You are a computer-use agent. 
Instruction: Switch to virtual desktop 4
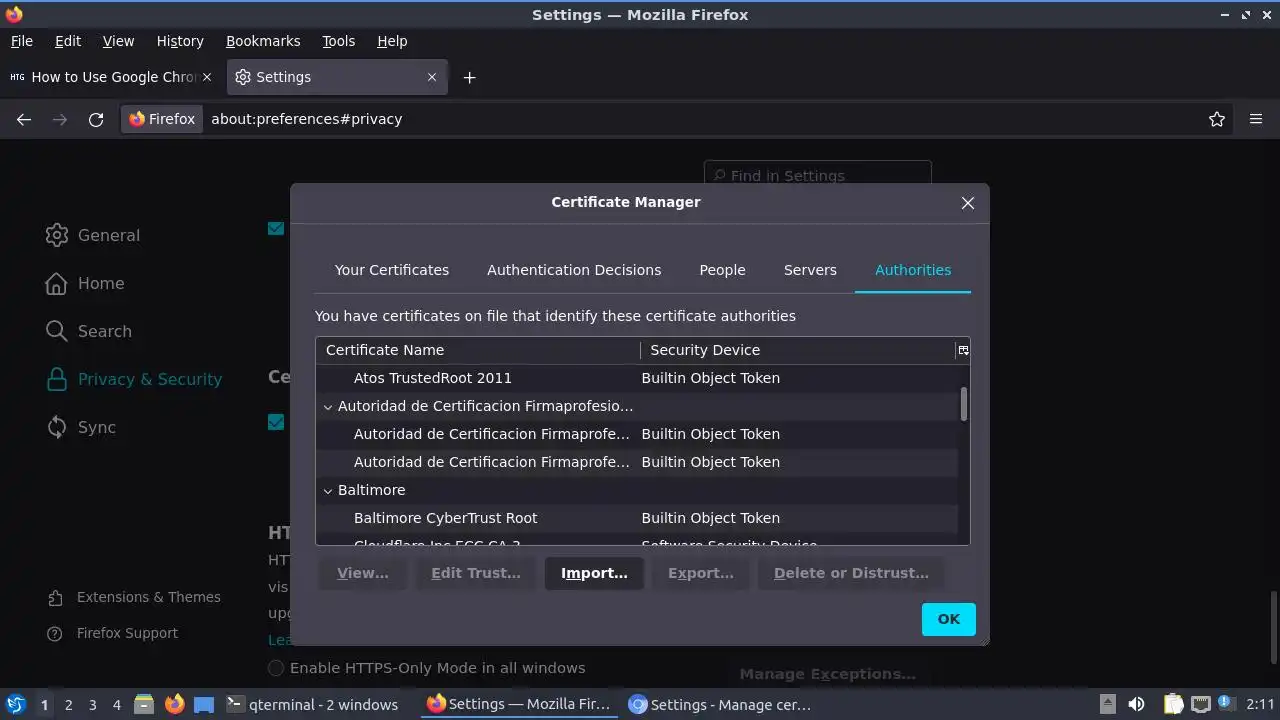pos(116,704)
